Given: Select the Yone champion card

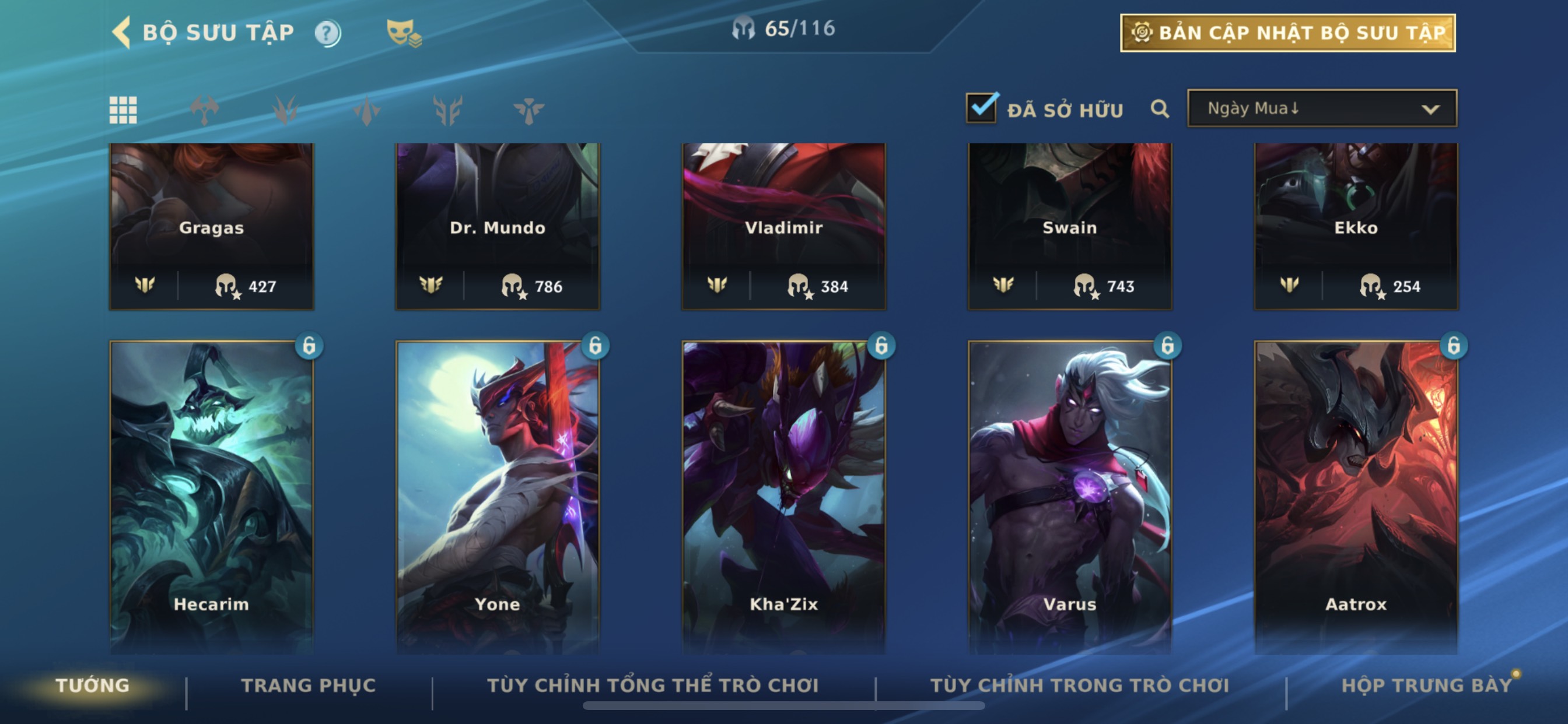Looking at the screenshot, I should click(498, 497).
